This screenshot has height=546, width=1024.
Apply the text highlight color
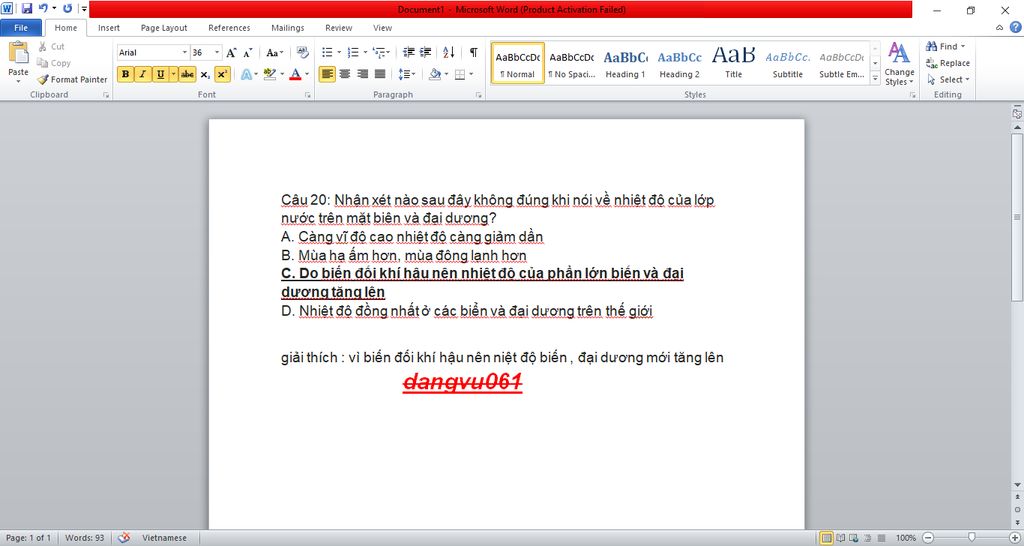tap(269, 74)
